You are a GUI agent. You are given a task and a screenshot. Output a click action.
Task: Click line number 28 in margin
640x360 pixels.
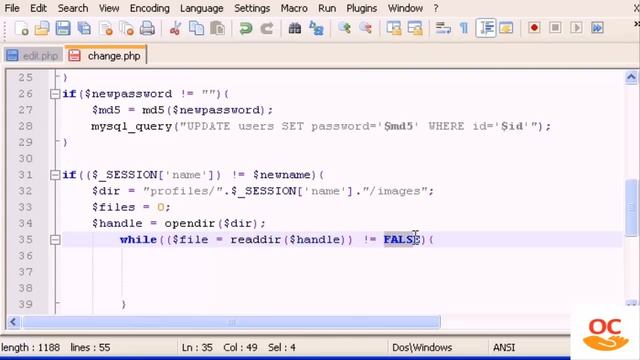(25, 126)
